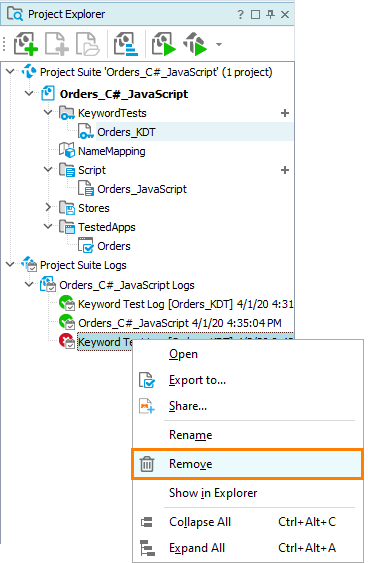The image size is (368, 563).
Task: Click the Project Explorer help question mark
Action: (x=241, y=14)
